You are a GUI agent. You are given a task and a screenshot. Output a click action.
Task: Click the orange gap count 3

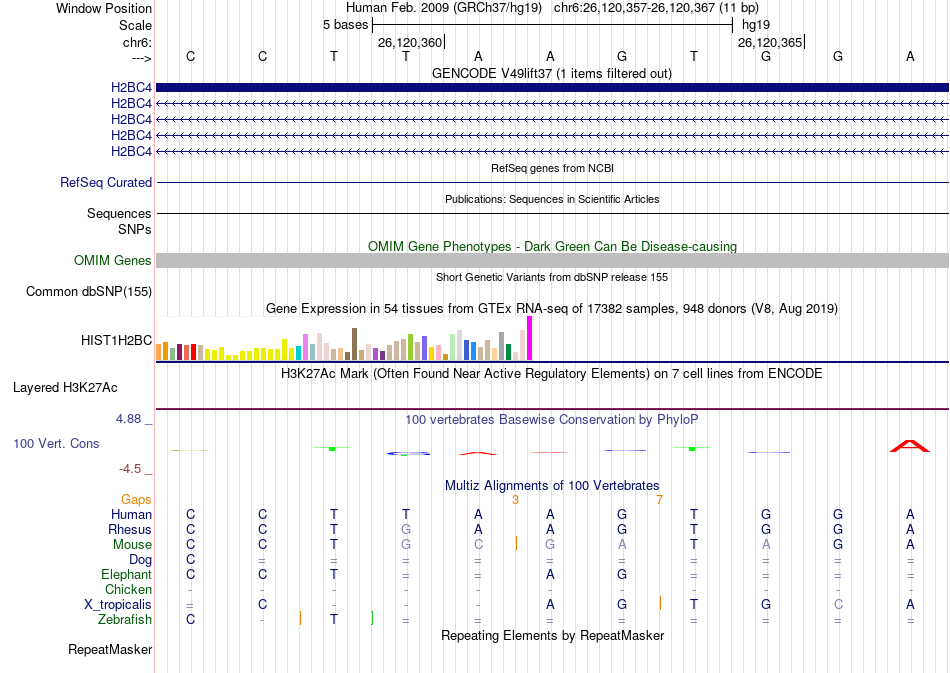[x=516, y=500]
